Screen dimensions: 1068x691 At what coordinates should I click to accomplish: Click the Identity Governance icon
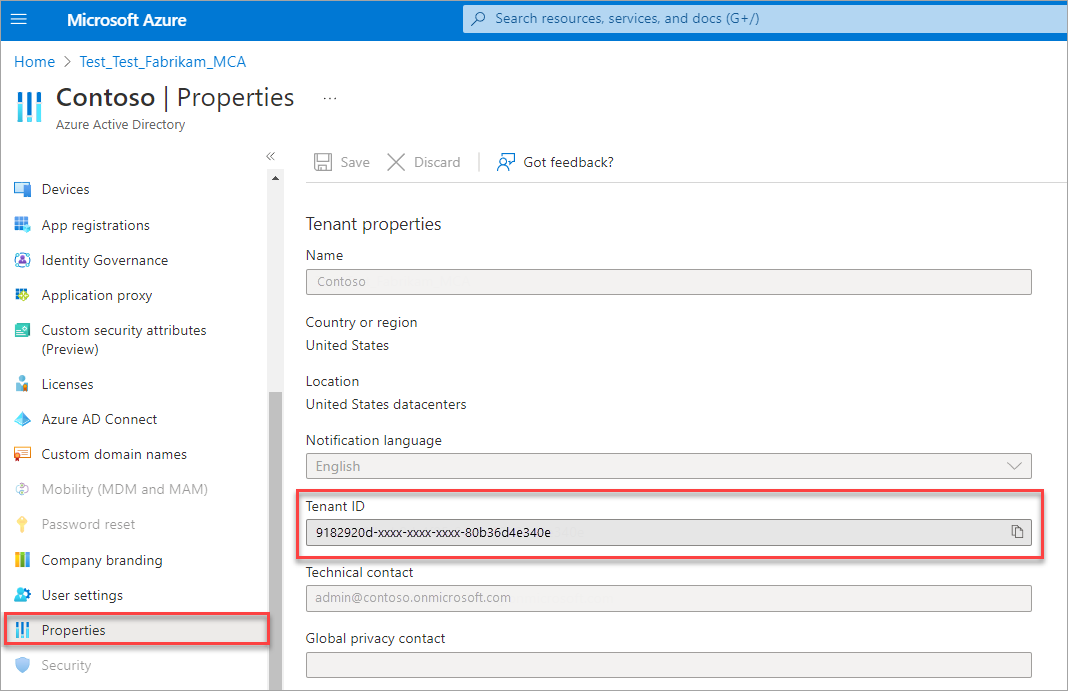22,259
